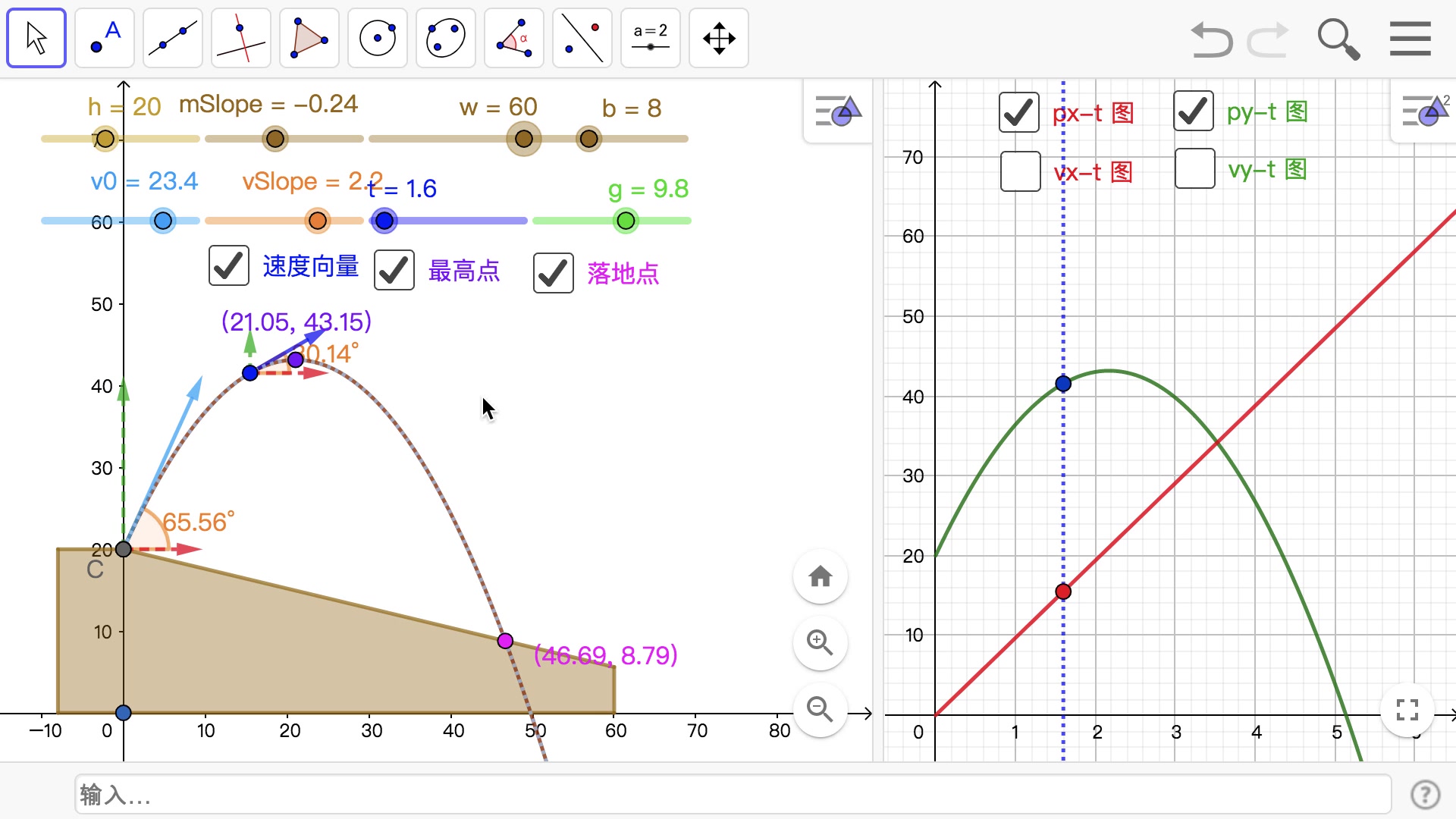Enable the vx-t 图 checkbox
Image resolution: width=1456 pixels, height=819 pixels.
coord(1019,171)
